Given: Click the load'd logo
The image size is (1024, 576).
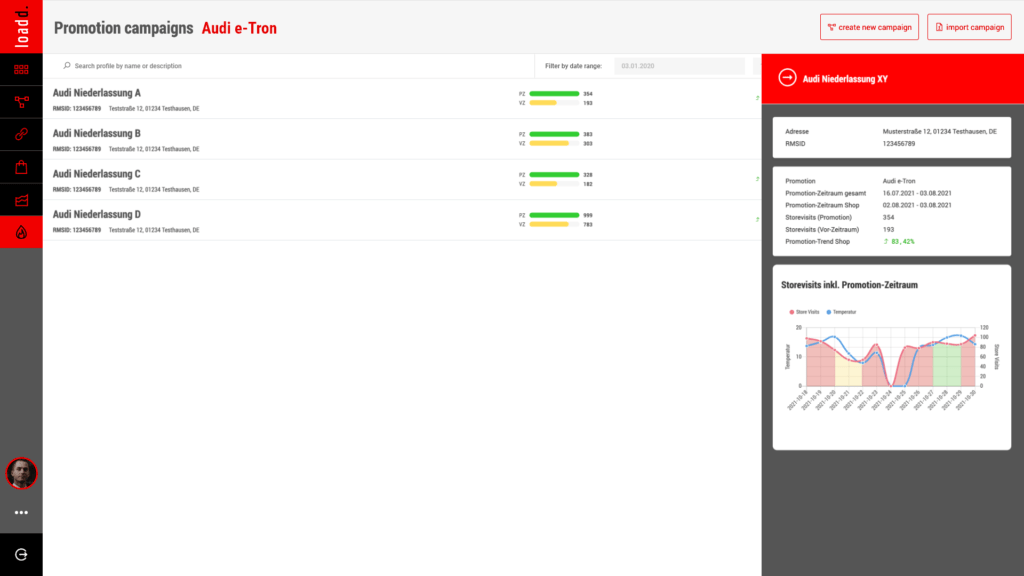Looking at the screenshot, I should point(21,27).
